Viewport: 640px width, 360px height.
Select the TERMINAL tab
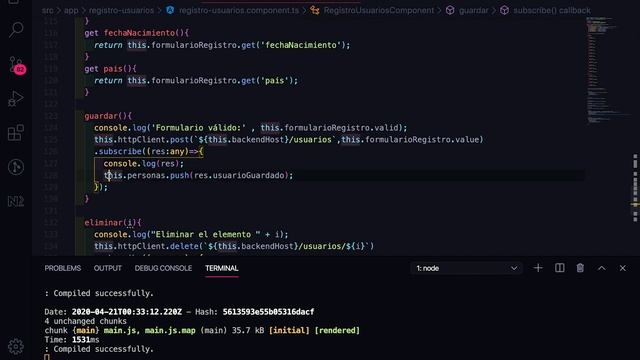pos(222,268)
